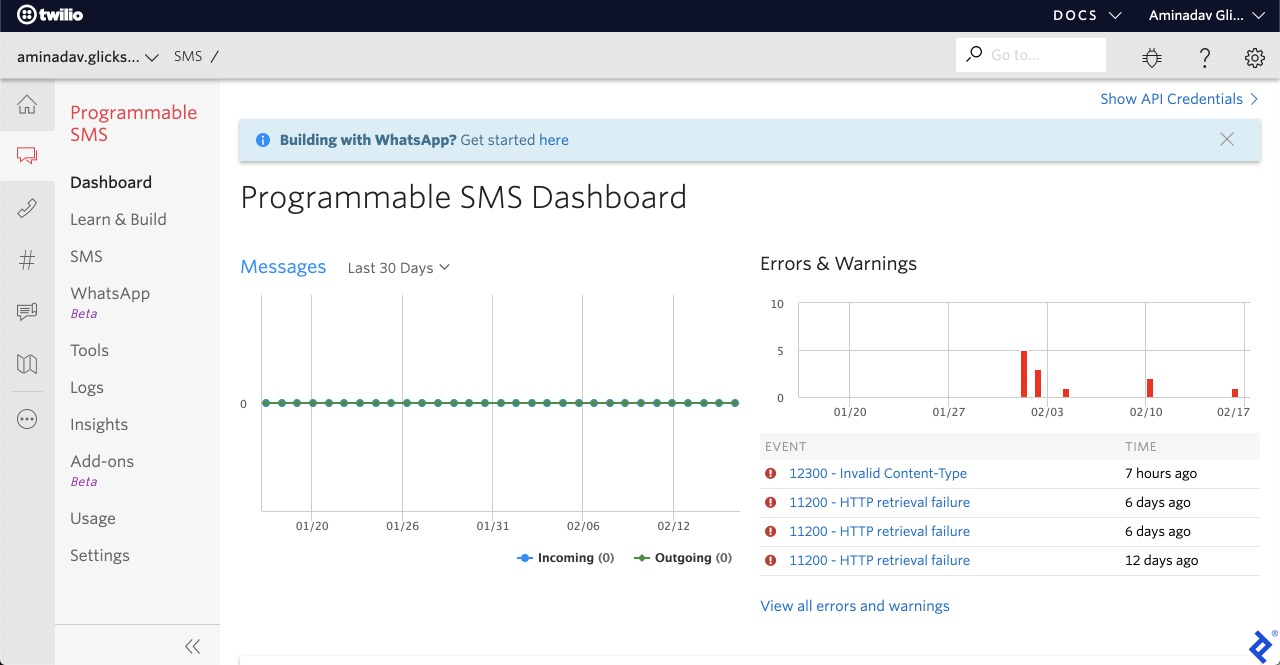Click the red bar near 02/10
Image resolution: width=1280 pixels, height=665 pixels.
tap(1150, 388)
